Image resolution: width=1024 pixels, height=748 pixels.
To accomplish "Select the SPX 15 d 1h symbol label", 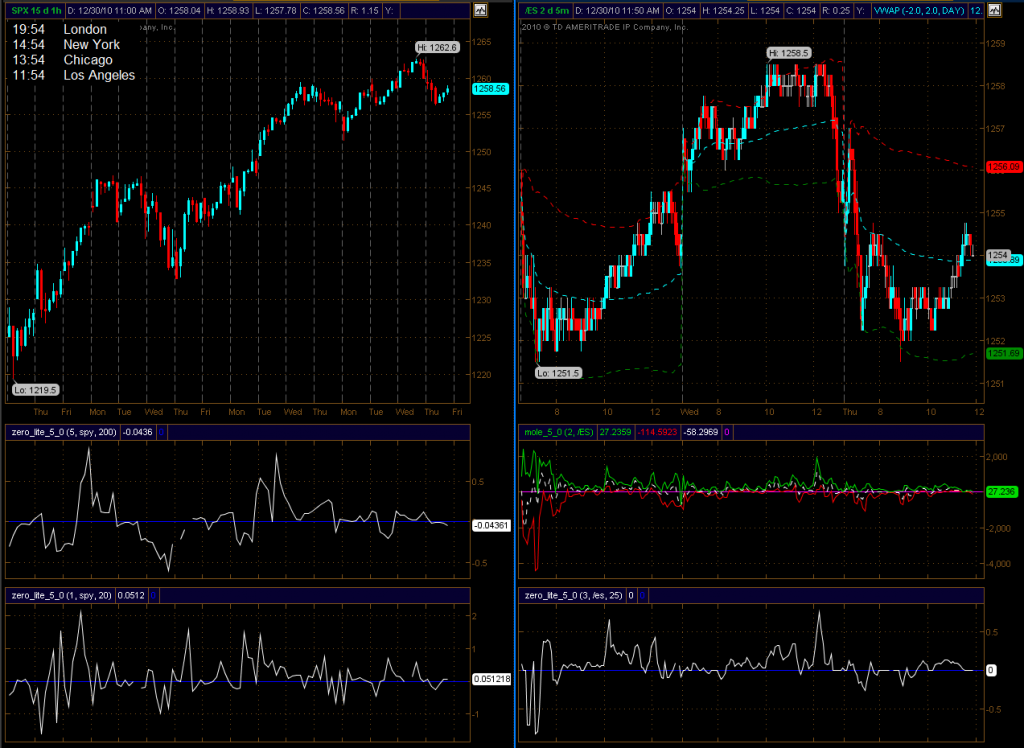I will [x=35, y=10].
